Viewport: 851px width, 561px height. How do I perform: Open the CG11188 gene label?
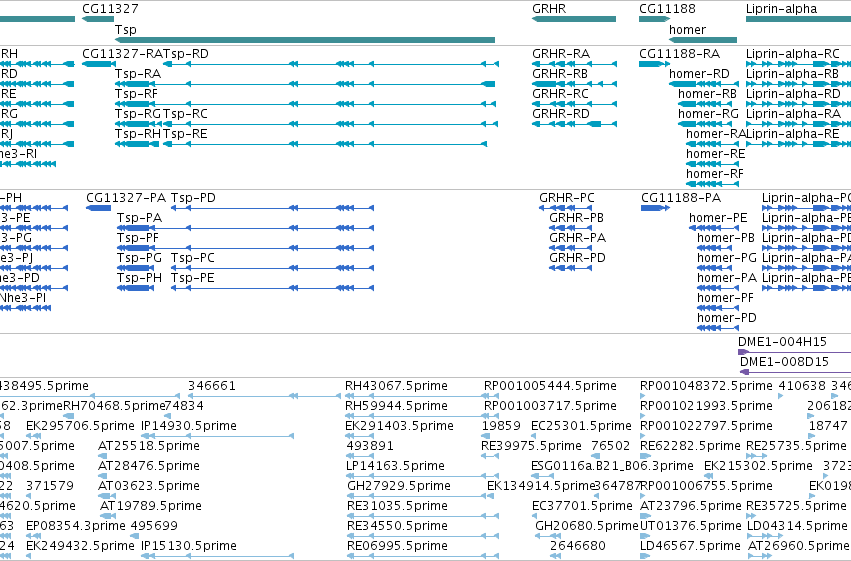(x=667, y=9)
